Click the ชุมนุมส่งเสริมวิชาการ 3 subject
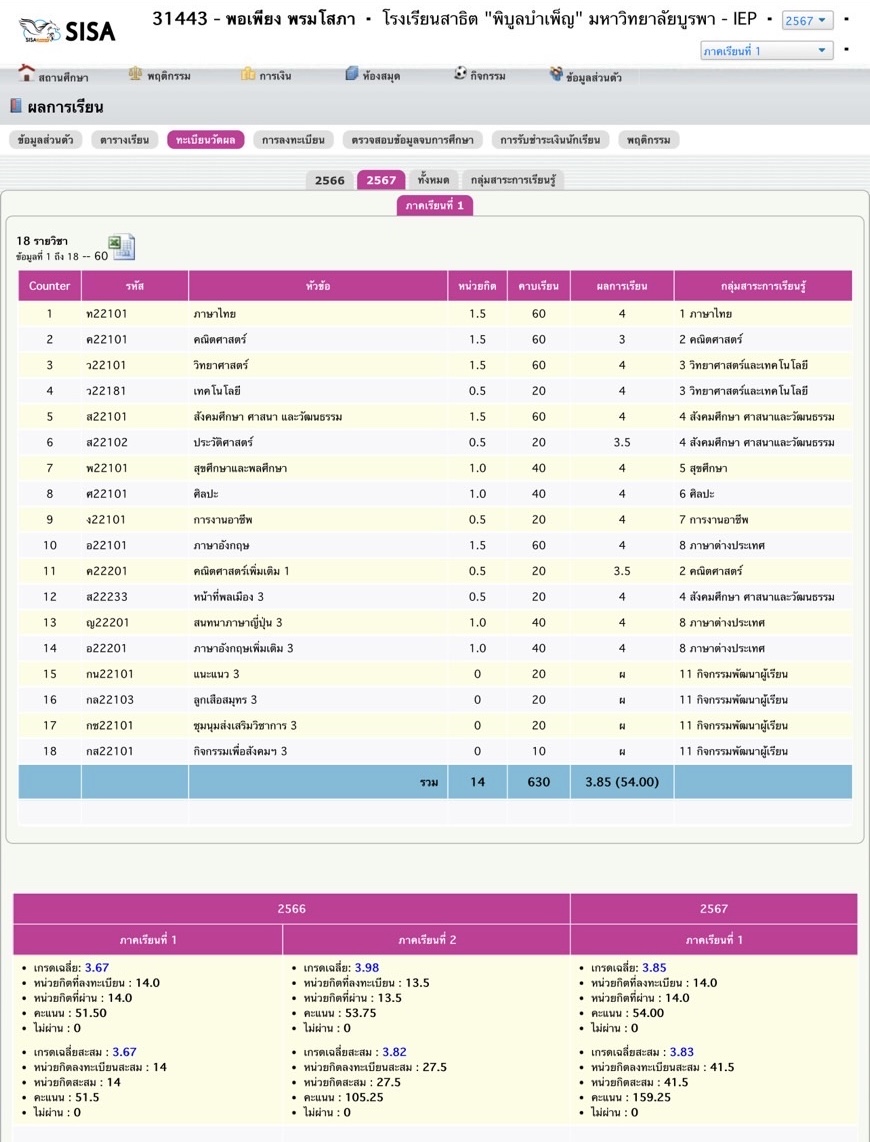This screenshot has width=870, height=1142. tap(245, 725)
